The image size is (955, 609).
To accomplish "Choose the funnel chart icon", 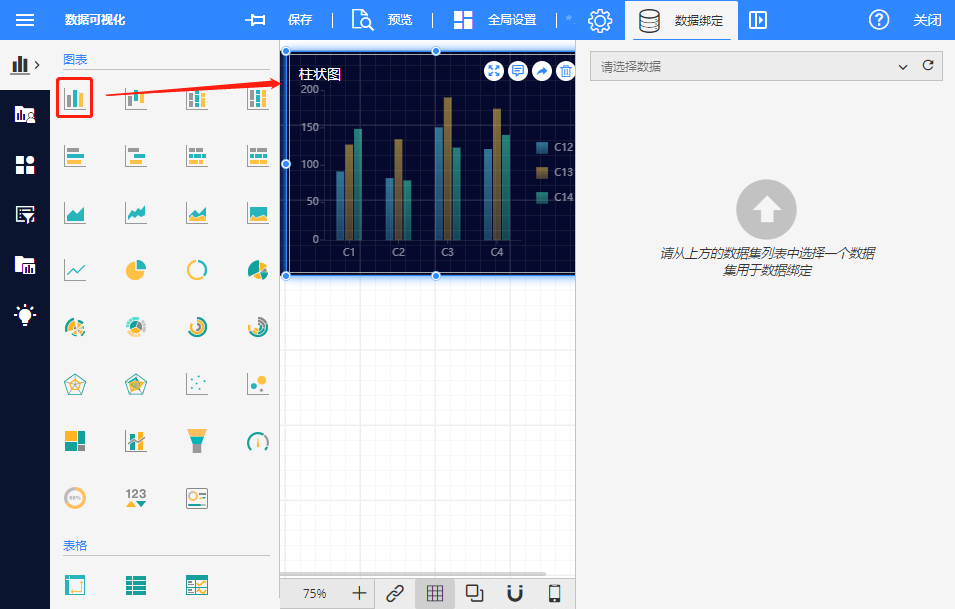I will (x=197, y=440).
